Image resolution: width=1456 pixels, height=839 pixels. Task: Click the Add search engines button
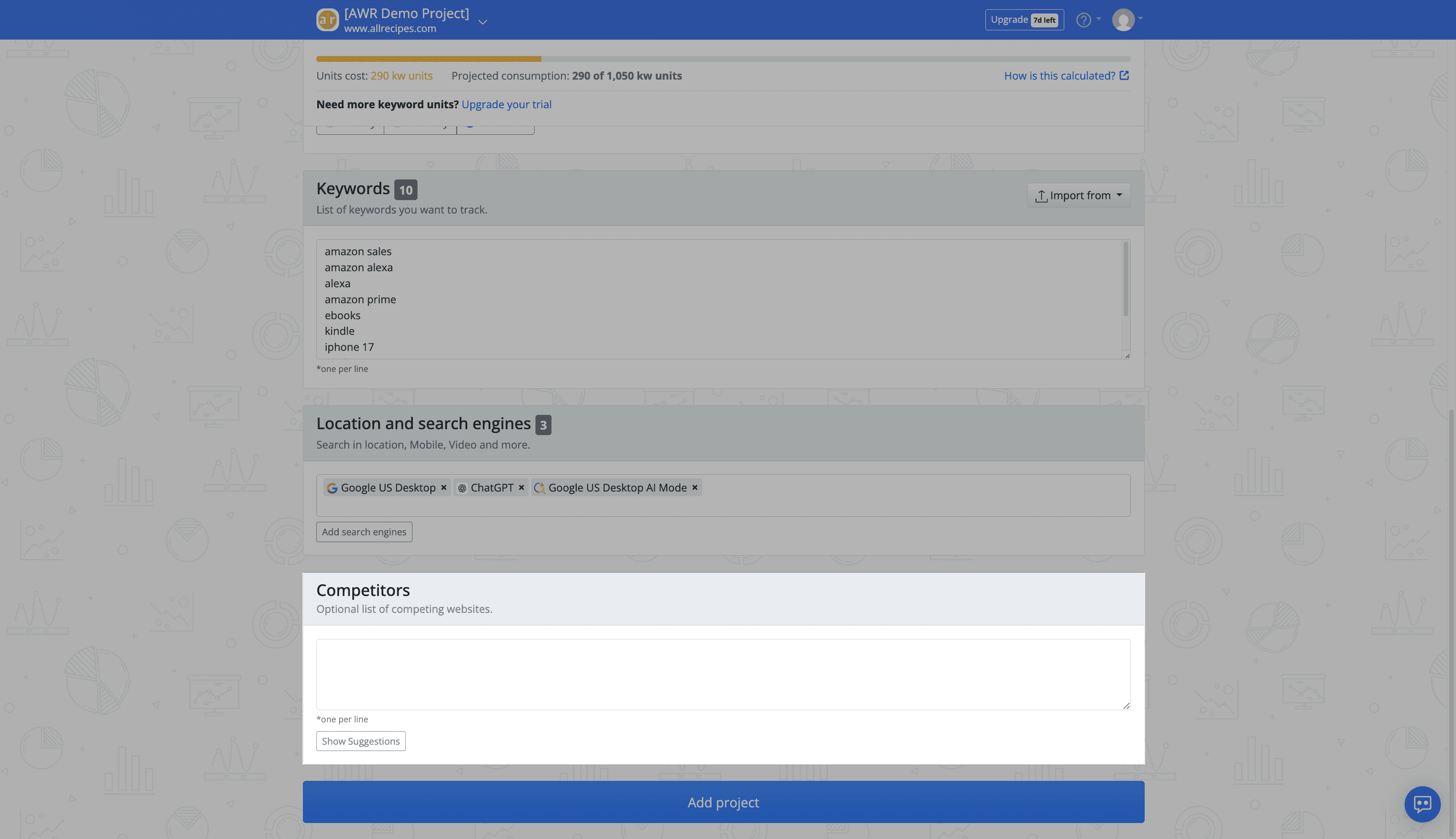pyautogui.click(x=364, y=532)
